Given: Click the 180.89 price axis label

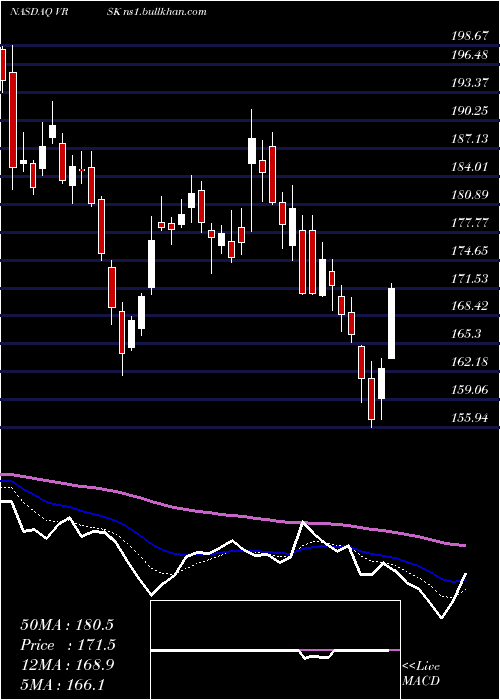Looking at the screenshot, I should [470, 195].
